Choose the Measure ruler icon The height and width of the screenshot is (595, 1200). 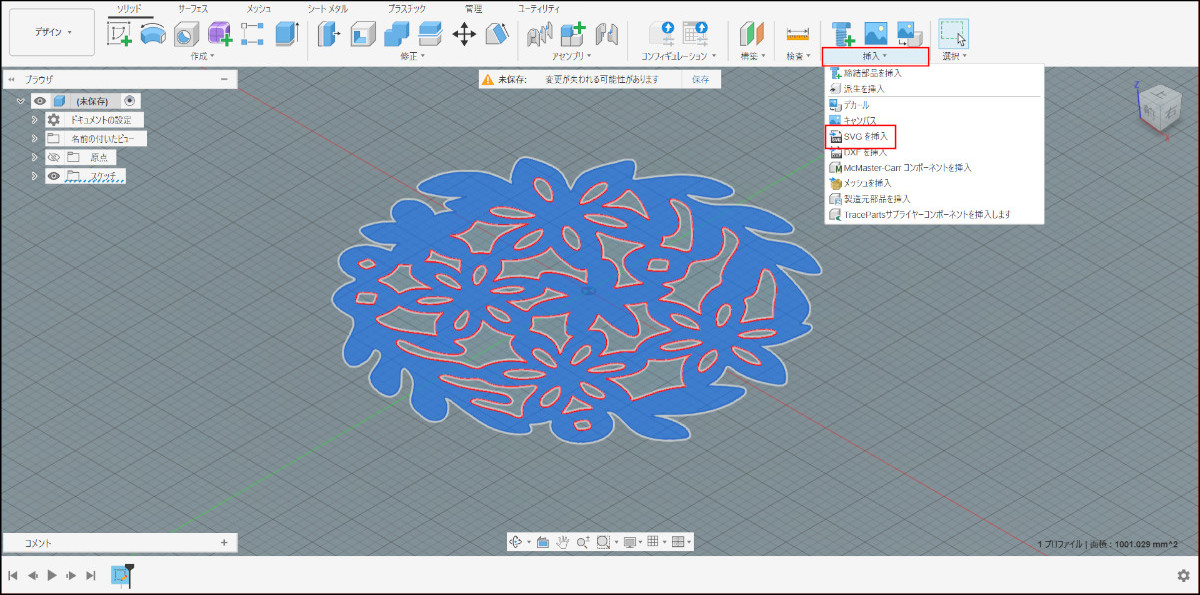[797, 33]
